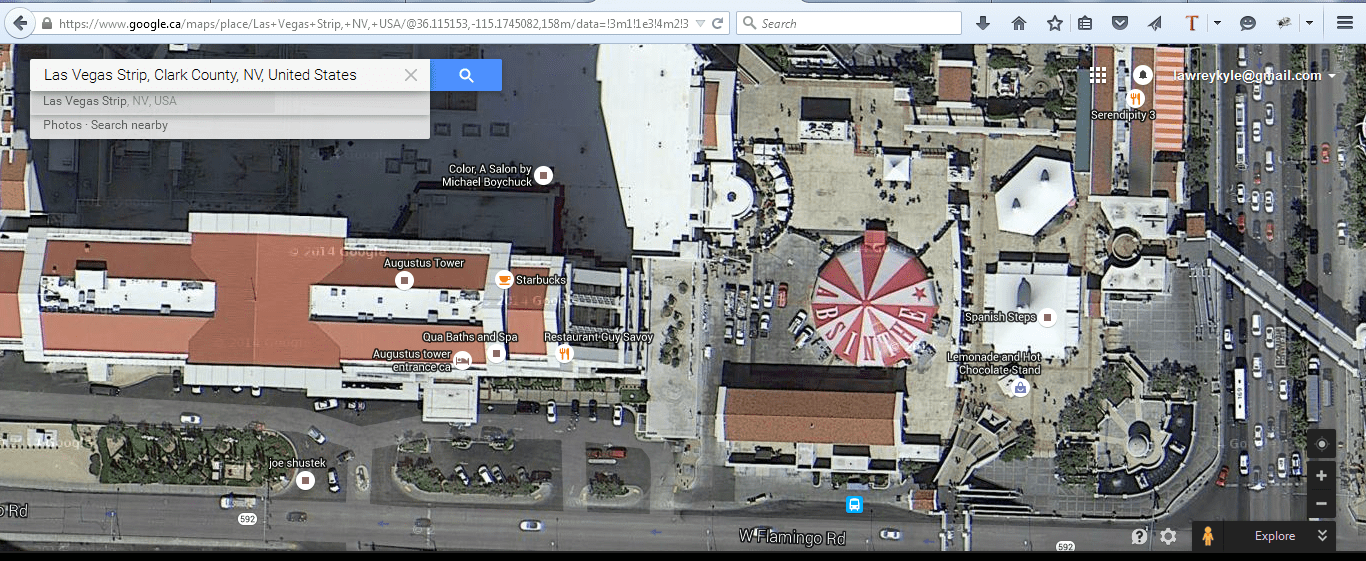Open the Maps help question icon

[x=1139, y=537]
